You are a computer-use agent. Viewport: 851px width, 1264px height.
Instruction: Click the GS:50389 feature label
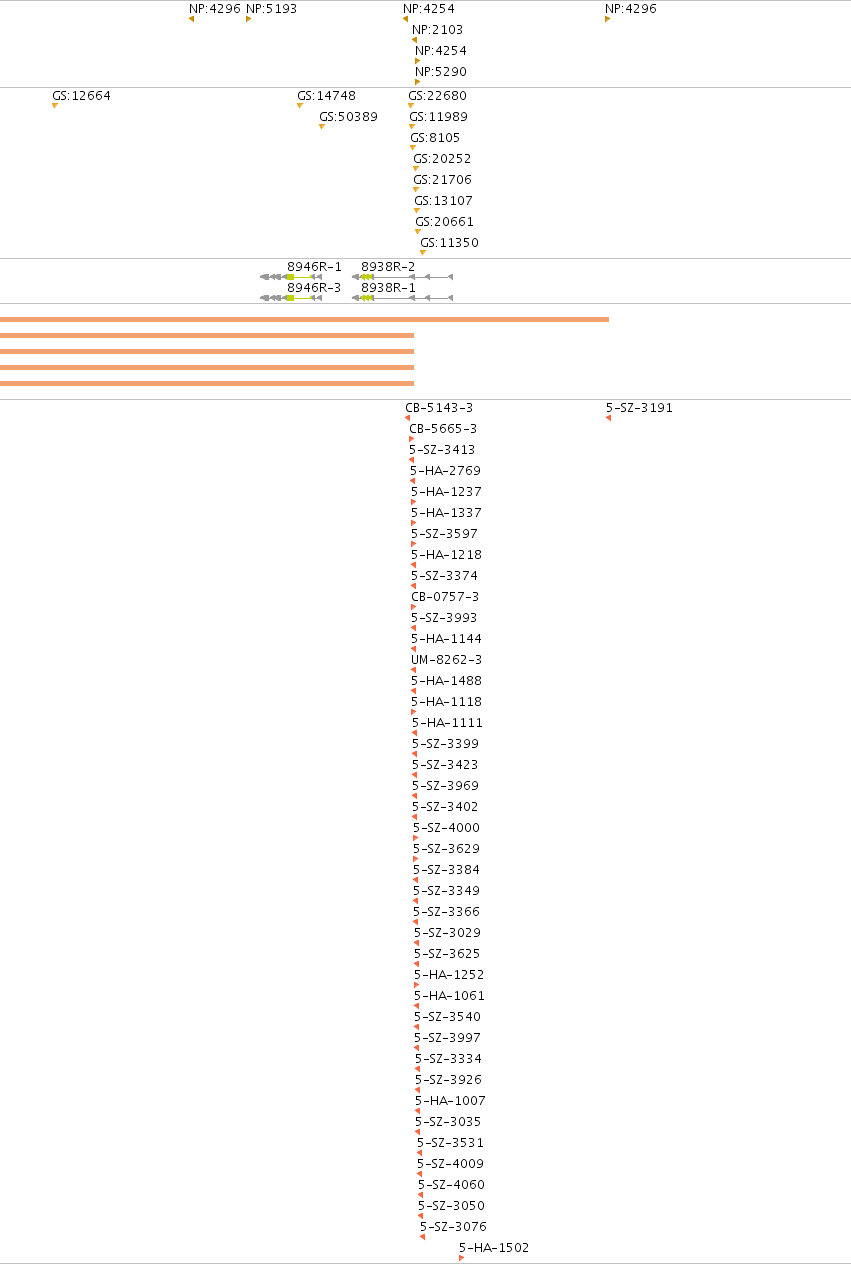tap(348, 117)
